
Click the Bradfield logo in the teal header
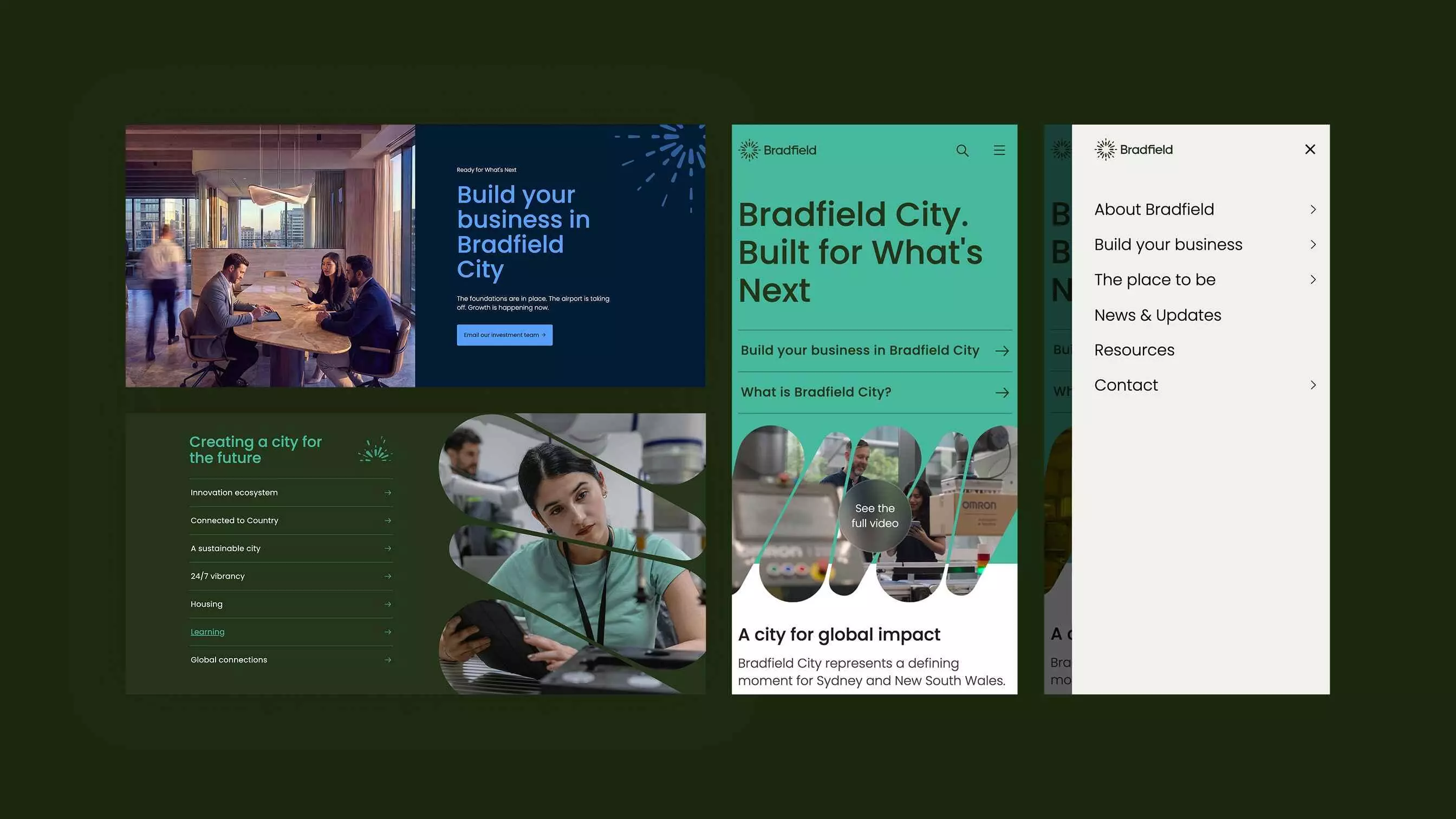point(777,150)
